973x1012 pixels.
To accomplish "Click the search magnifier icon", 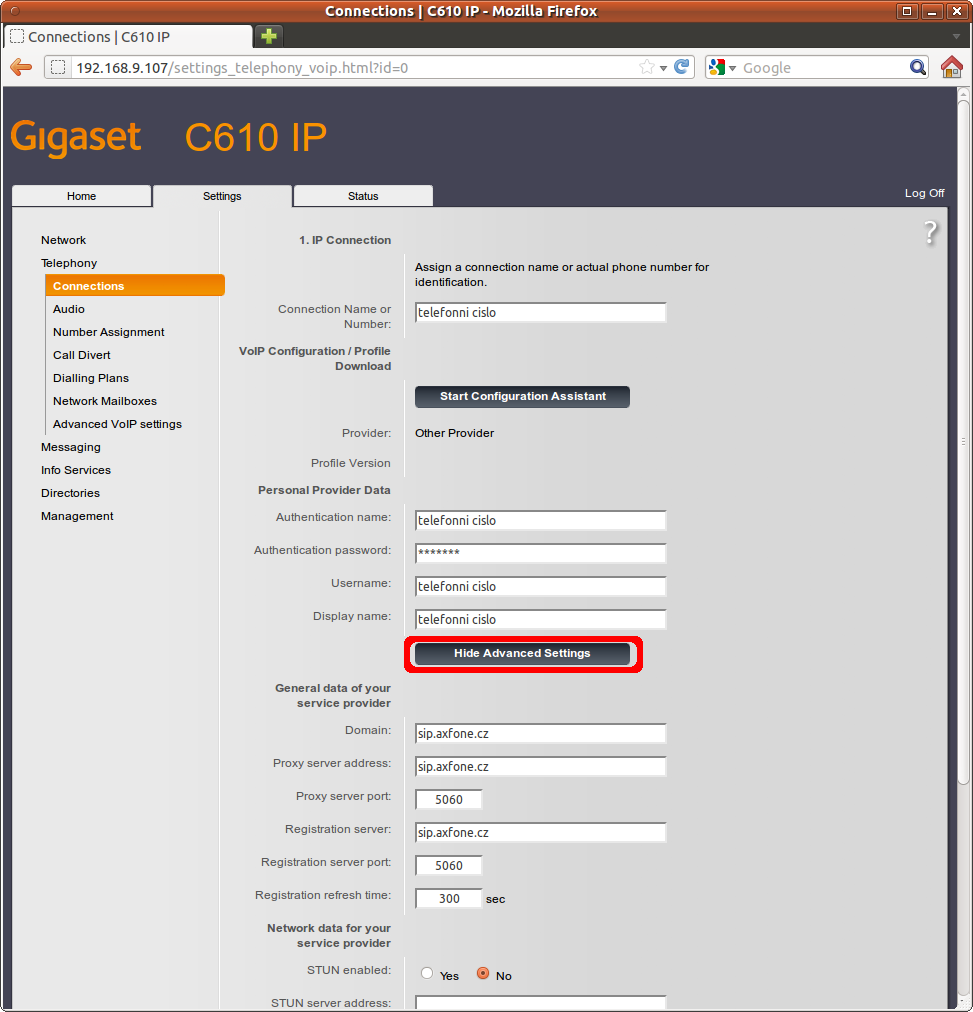I will click(918, 67).
